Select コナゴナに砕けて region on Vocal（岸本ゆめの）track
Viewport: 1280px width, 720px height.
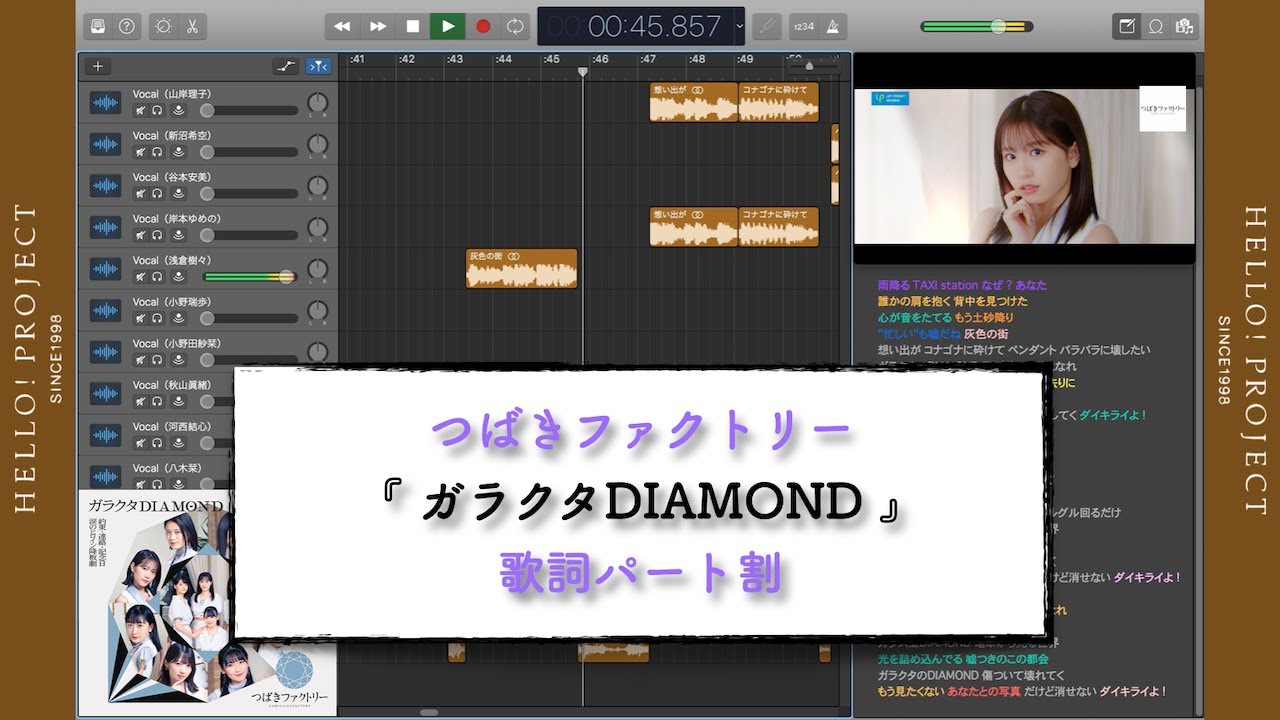click(779, 227)
